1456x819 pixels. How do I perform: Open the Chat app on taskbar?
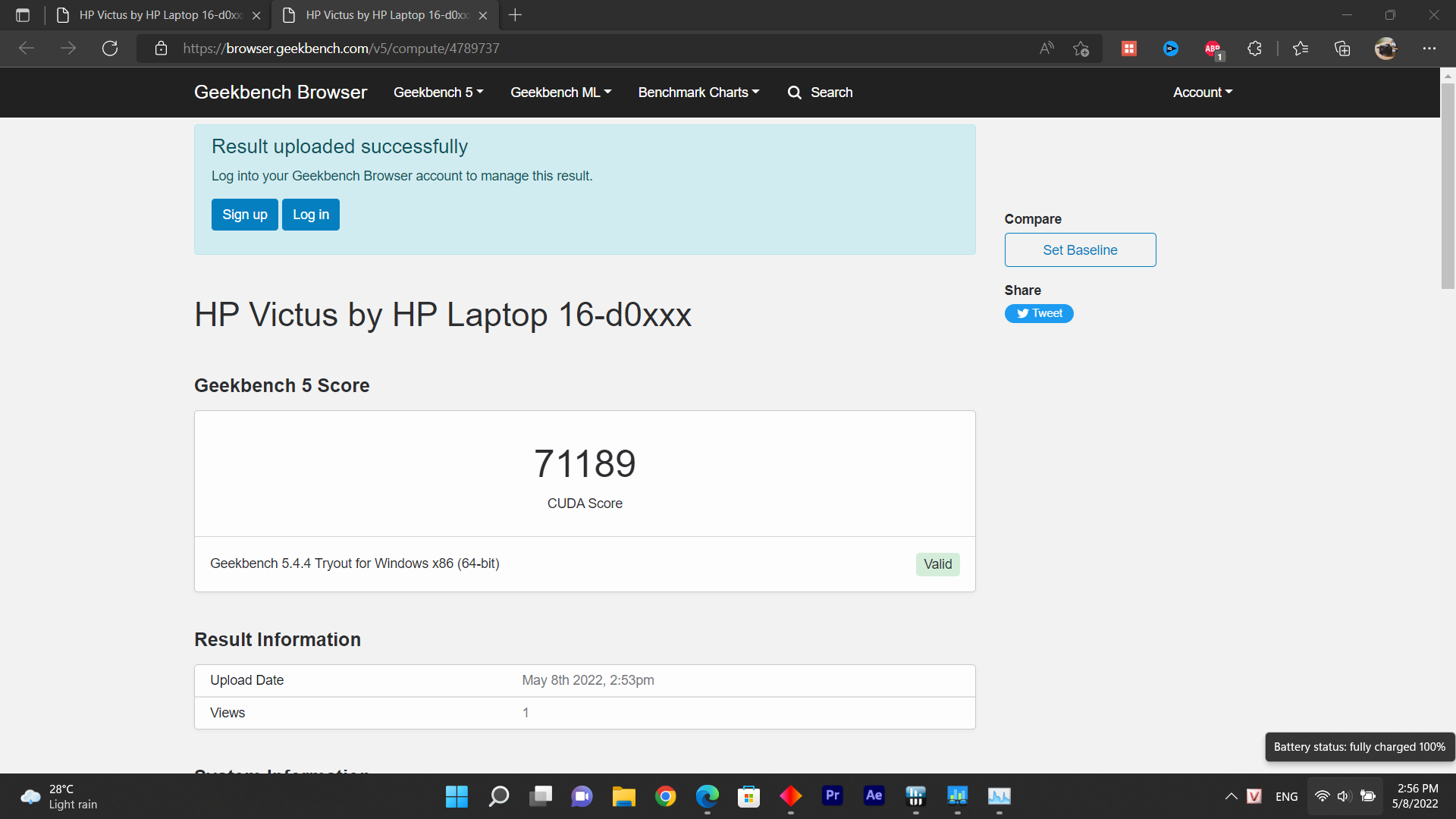(x=582, y=796)
